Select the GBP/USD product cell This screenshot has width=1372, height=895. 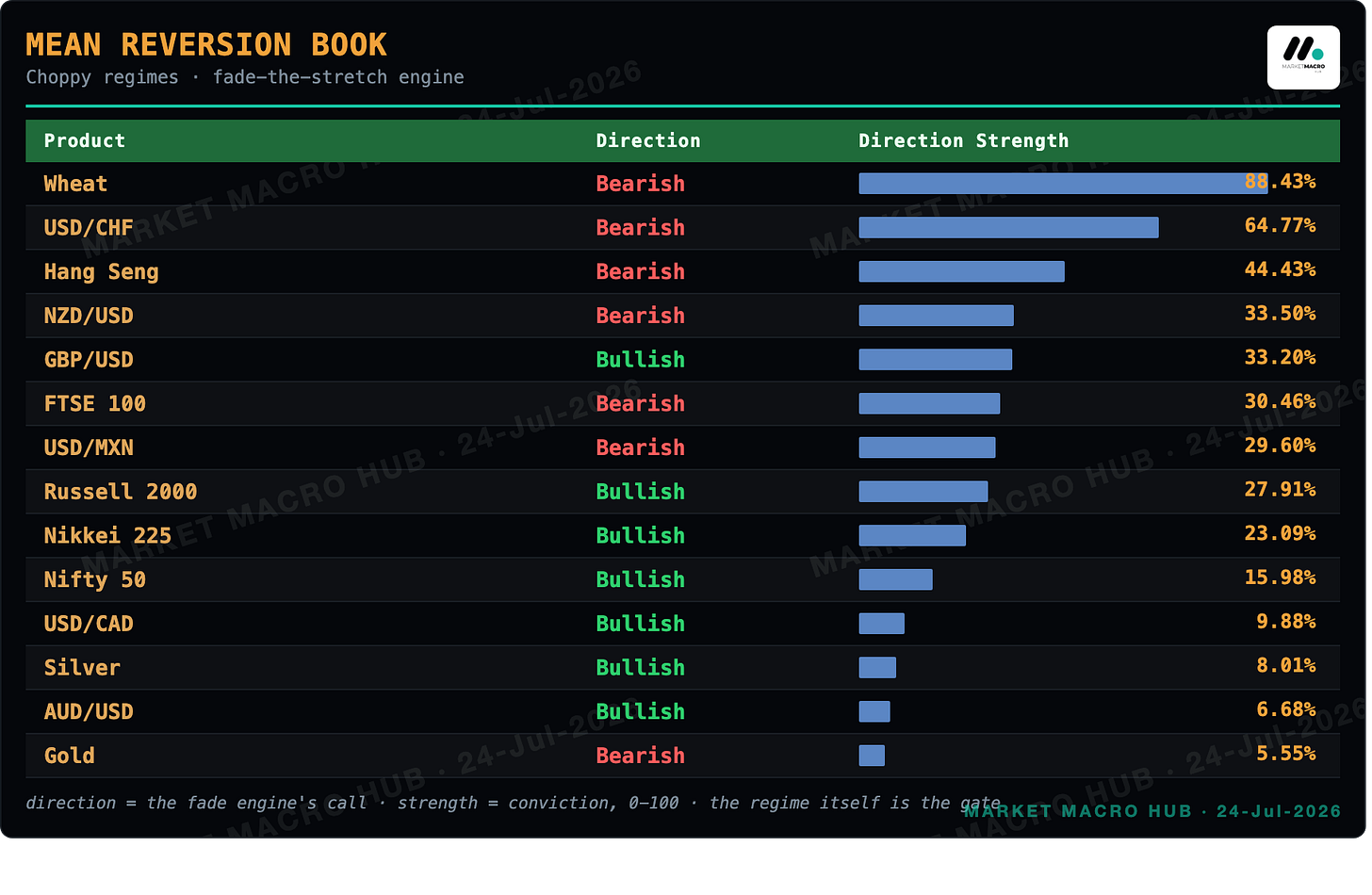coord(89,360)
